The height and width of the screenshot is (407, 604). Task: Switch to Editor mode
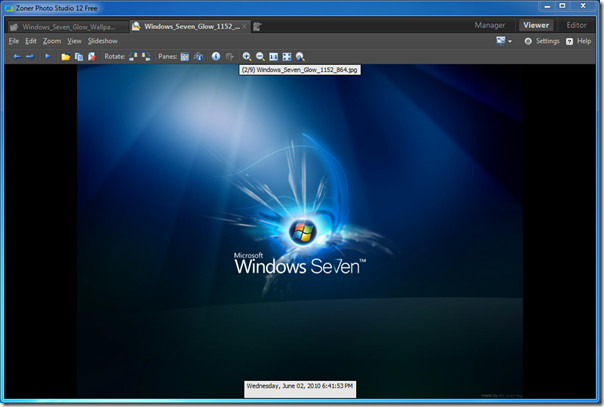576,25
